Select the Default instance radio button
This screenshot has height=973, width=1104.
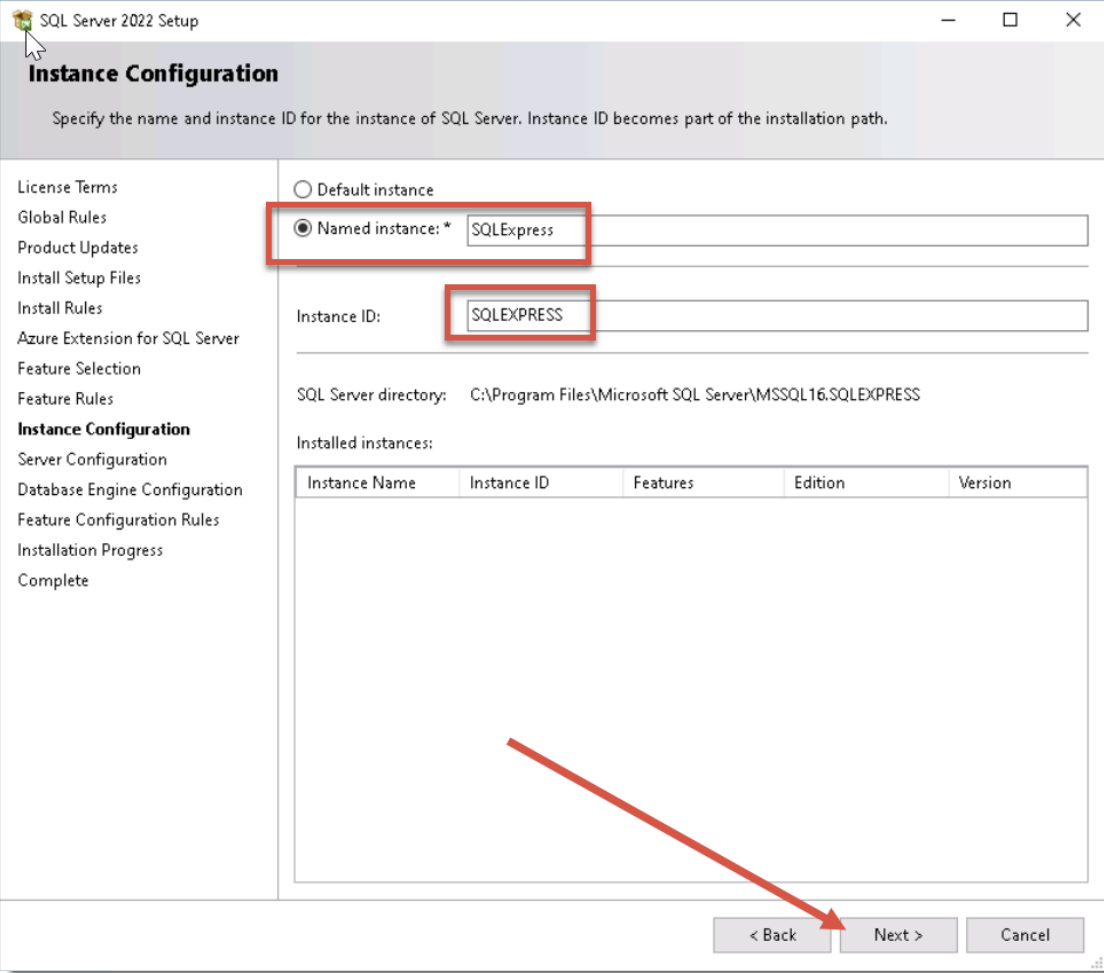(303, 189)
